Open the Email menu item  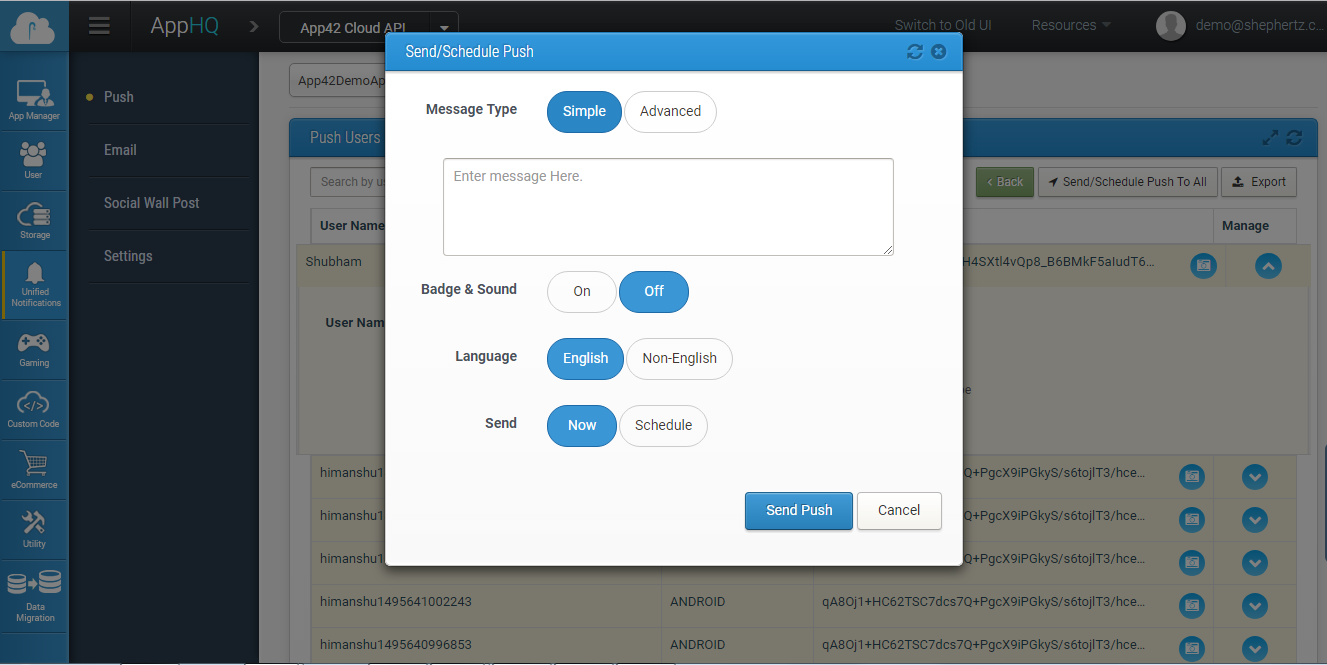120,150
